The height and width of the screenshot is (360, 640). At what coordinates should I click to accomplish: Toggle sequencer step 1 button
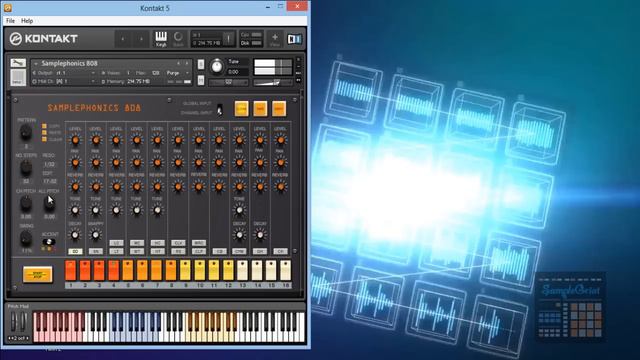pos(71,271)
